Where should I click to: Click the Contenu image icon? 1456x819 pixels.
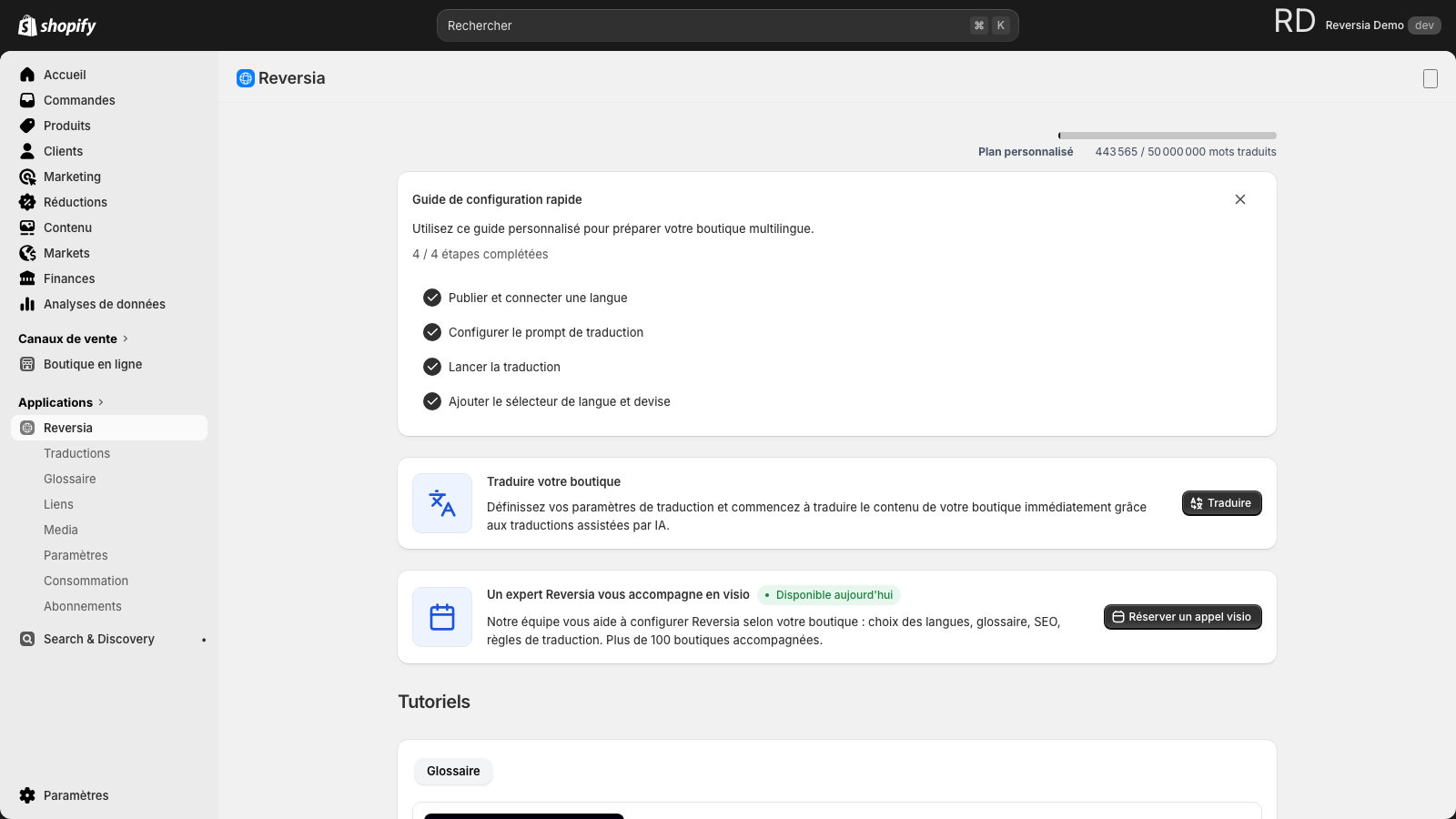click(27, 227)
